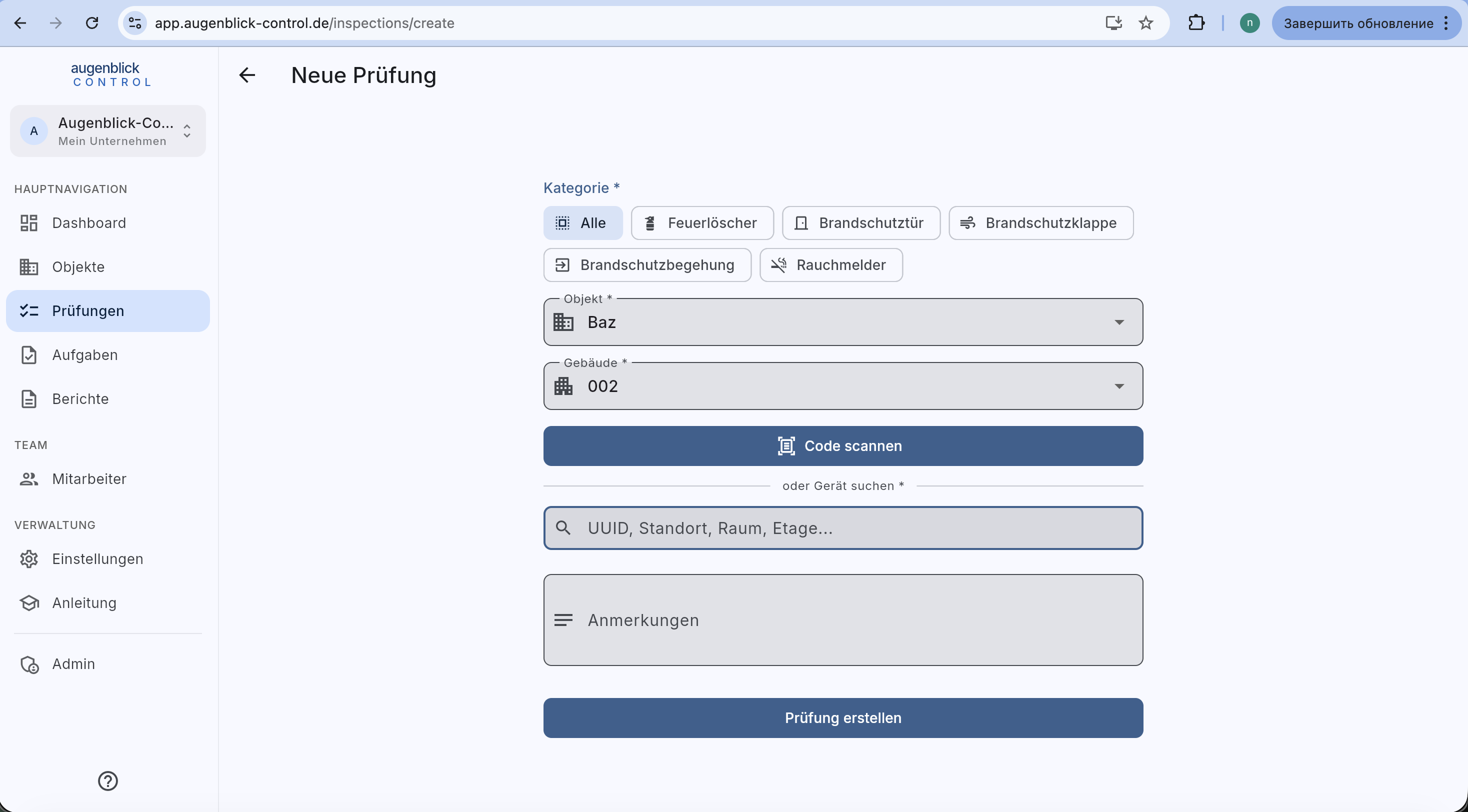Open Admin in the sidebar
This screenshot has height=812, width=1468.
(107, 664)
